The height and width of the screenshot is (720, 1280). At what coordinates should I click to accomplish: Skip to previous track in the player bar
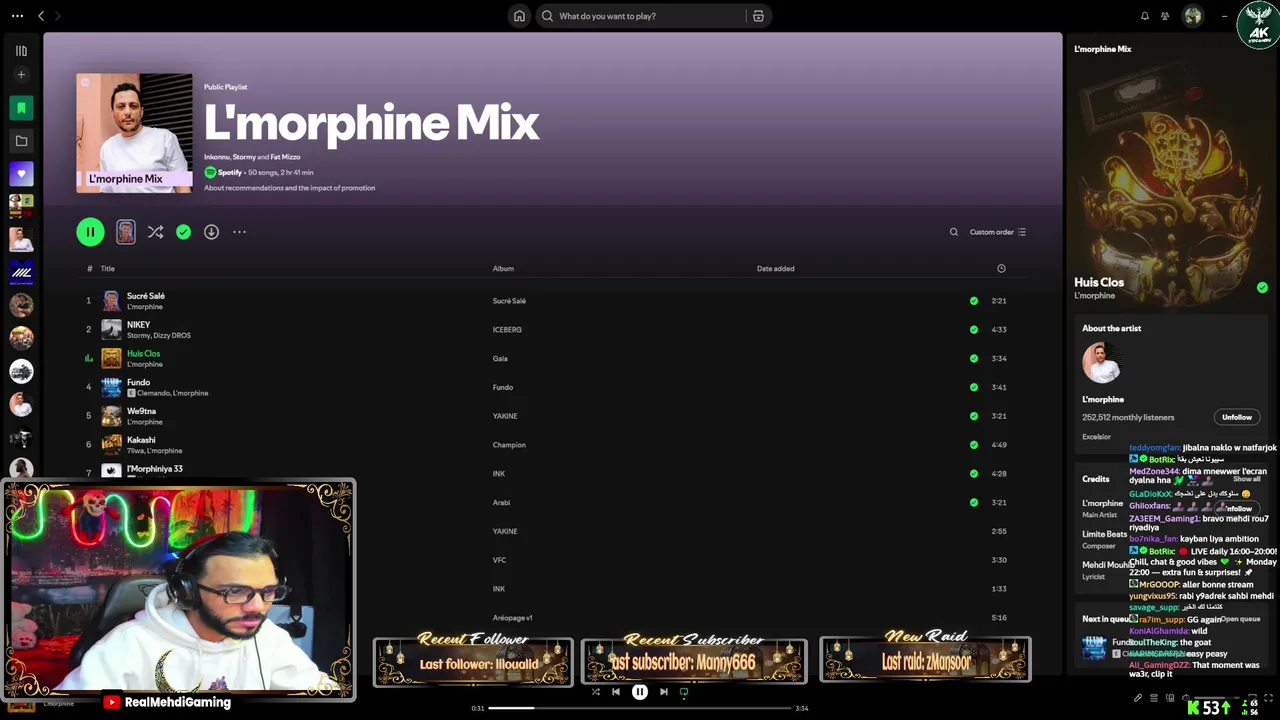click(x=616, y=692)
